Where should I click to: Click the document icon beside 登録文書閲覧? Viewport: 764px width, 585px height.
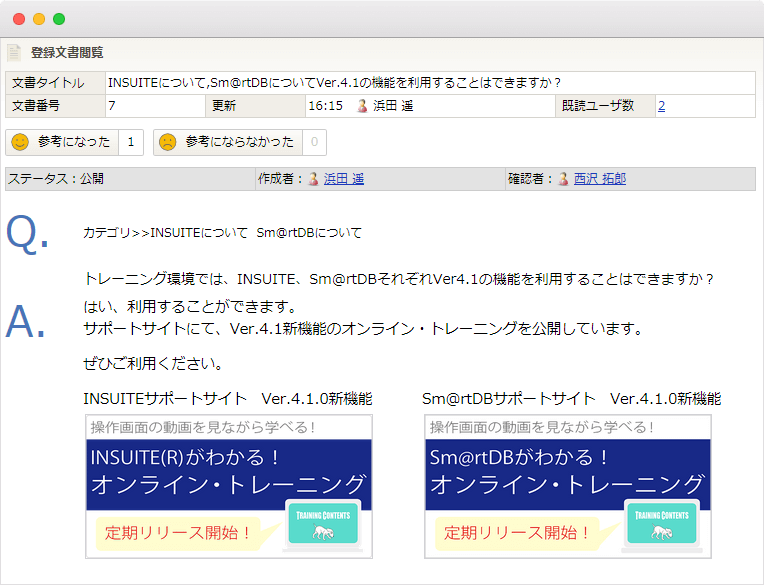[14, 53]
